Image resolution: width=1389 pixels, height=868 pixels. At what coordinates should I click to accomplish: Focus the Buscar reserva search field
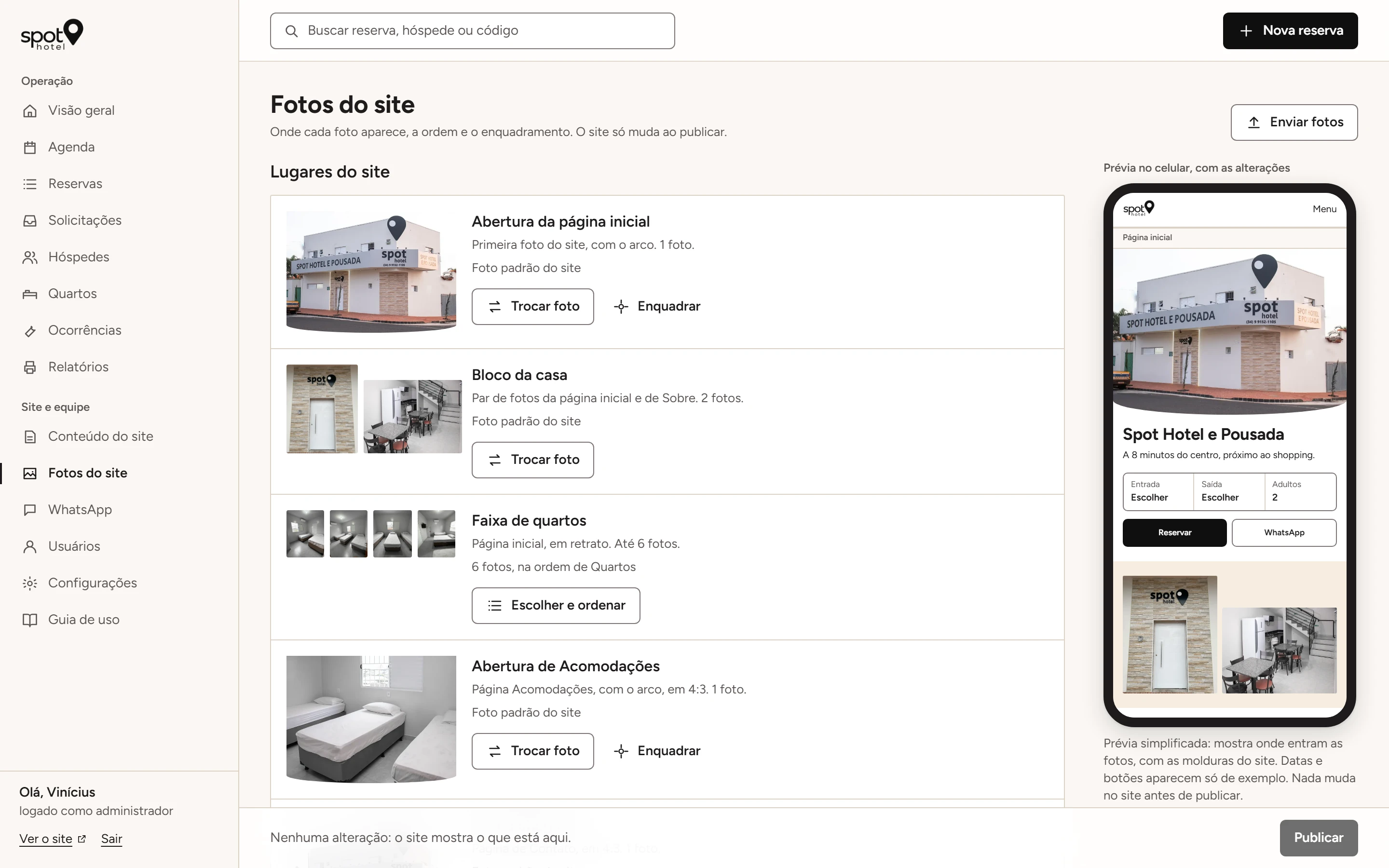tap(472, 31)
